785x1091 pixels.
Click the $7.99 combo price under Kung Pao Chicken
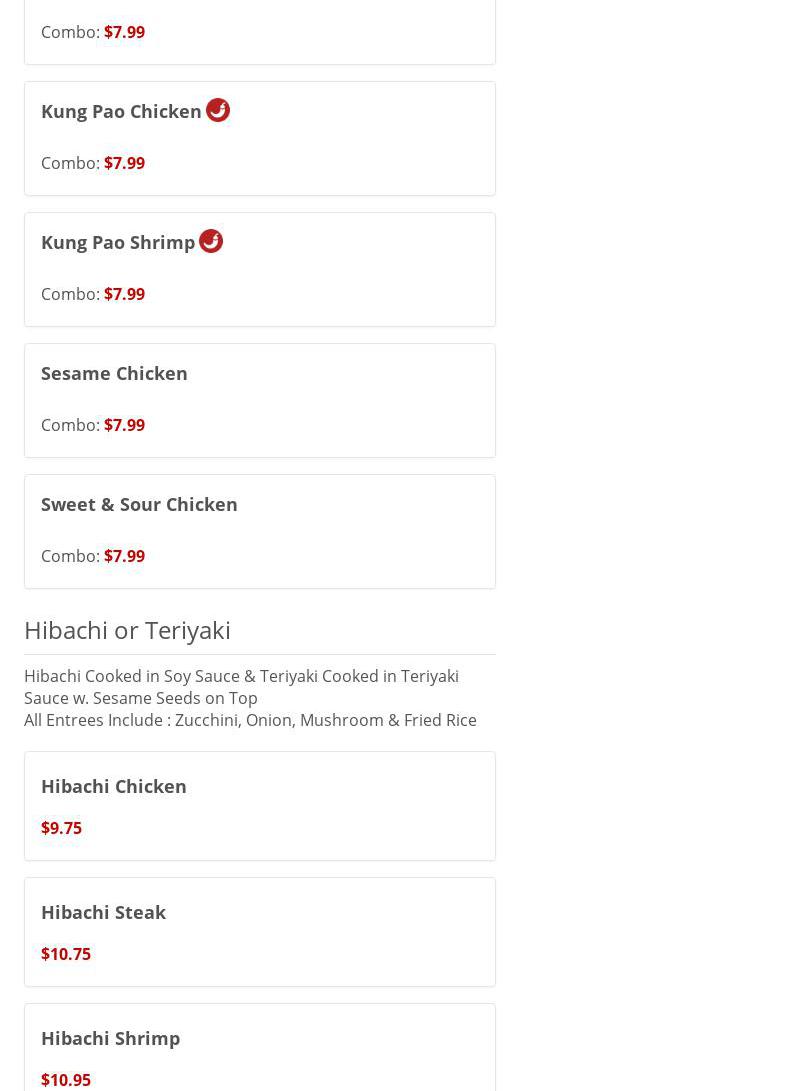[124, 163]
